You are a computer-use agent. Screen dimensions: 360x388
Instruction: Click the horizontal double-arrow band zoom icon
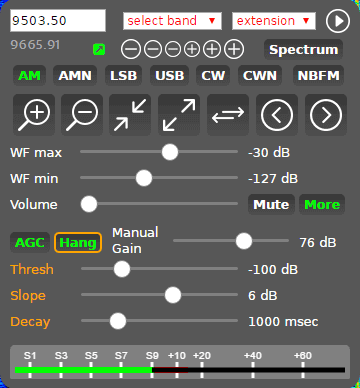pos(228,115)
